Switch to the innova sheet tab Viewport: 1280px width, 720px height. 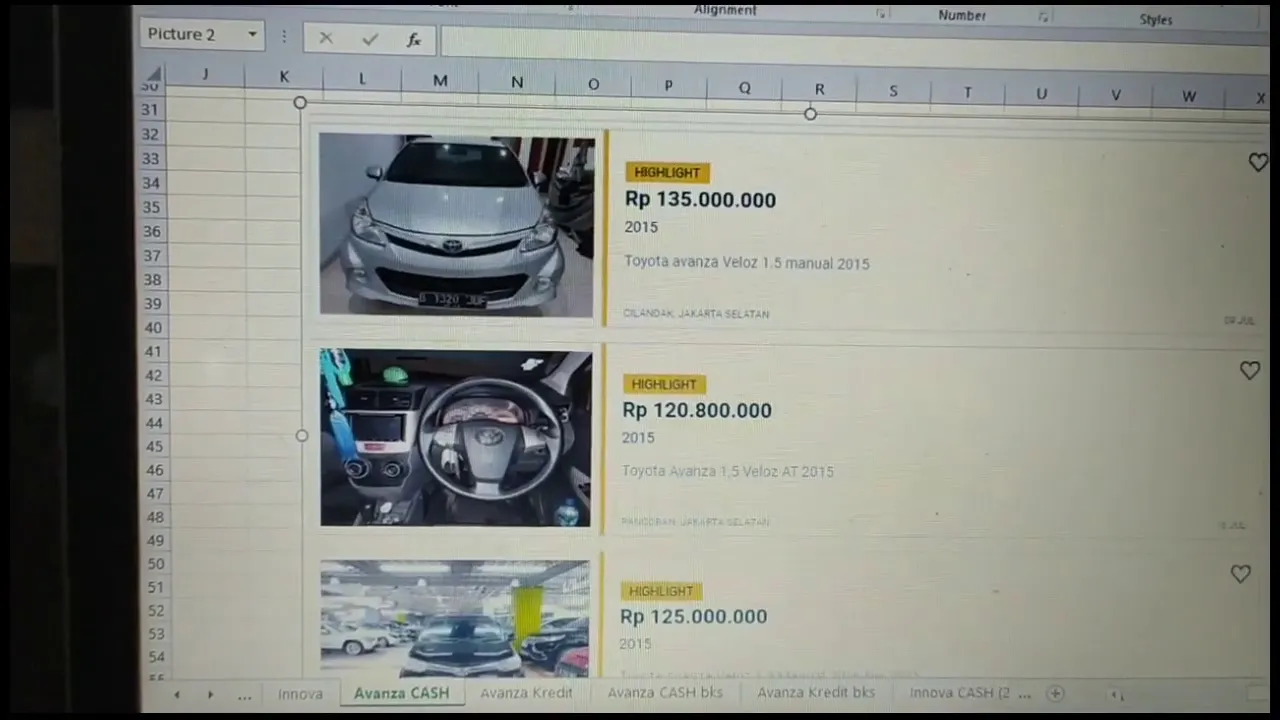[300, 693]
